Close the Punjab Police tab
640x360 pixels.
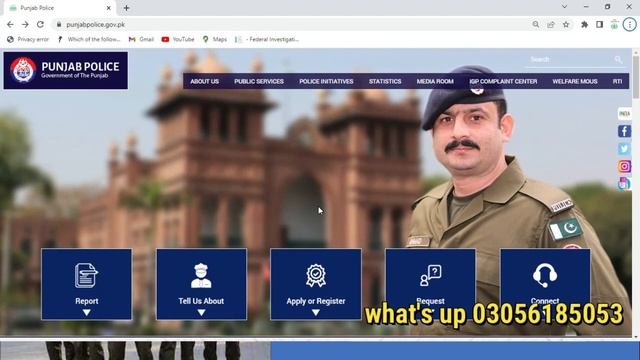point(109,8)
